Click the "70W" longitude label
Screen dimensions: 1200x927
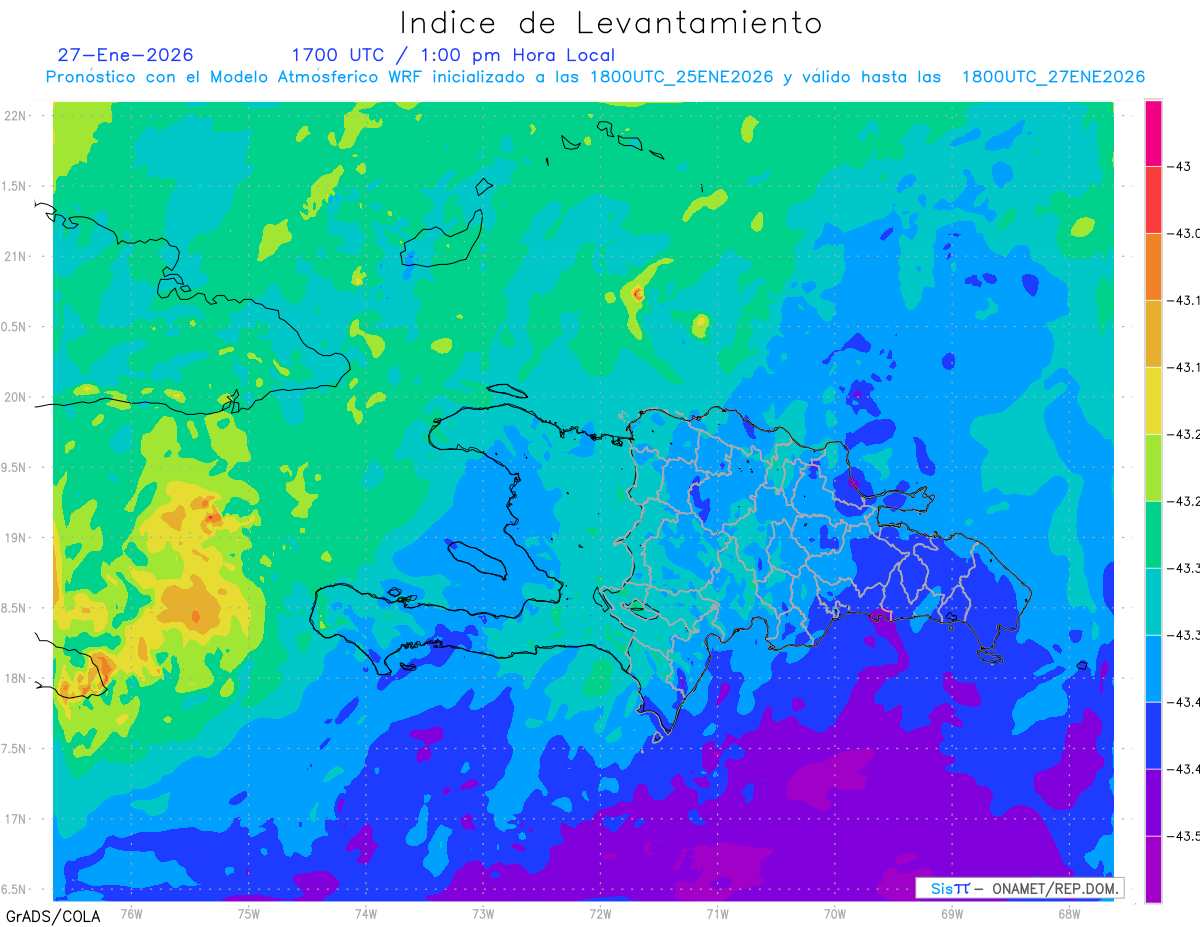(x=835, y=913)
